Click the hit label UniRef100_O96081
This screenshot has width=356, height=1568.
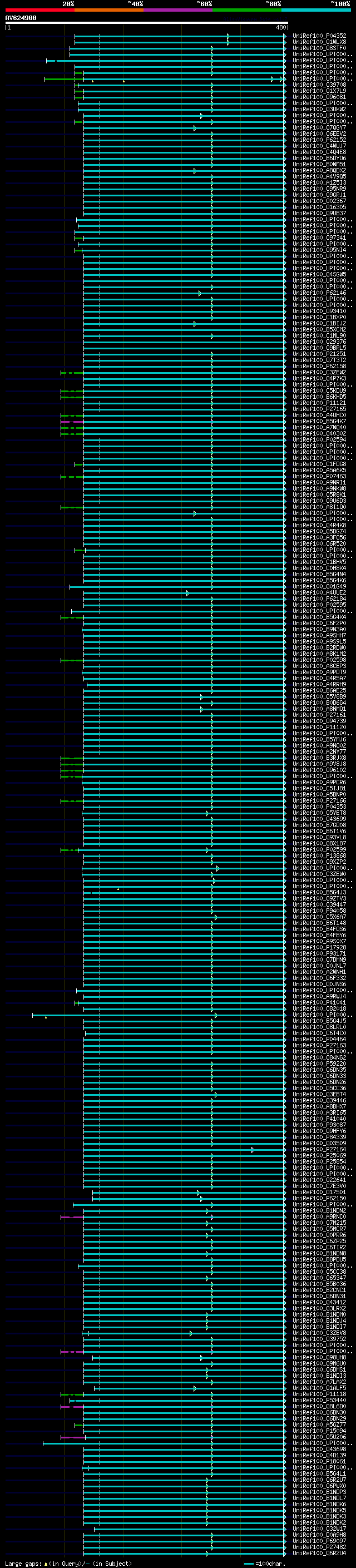[x=319, y=97]
